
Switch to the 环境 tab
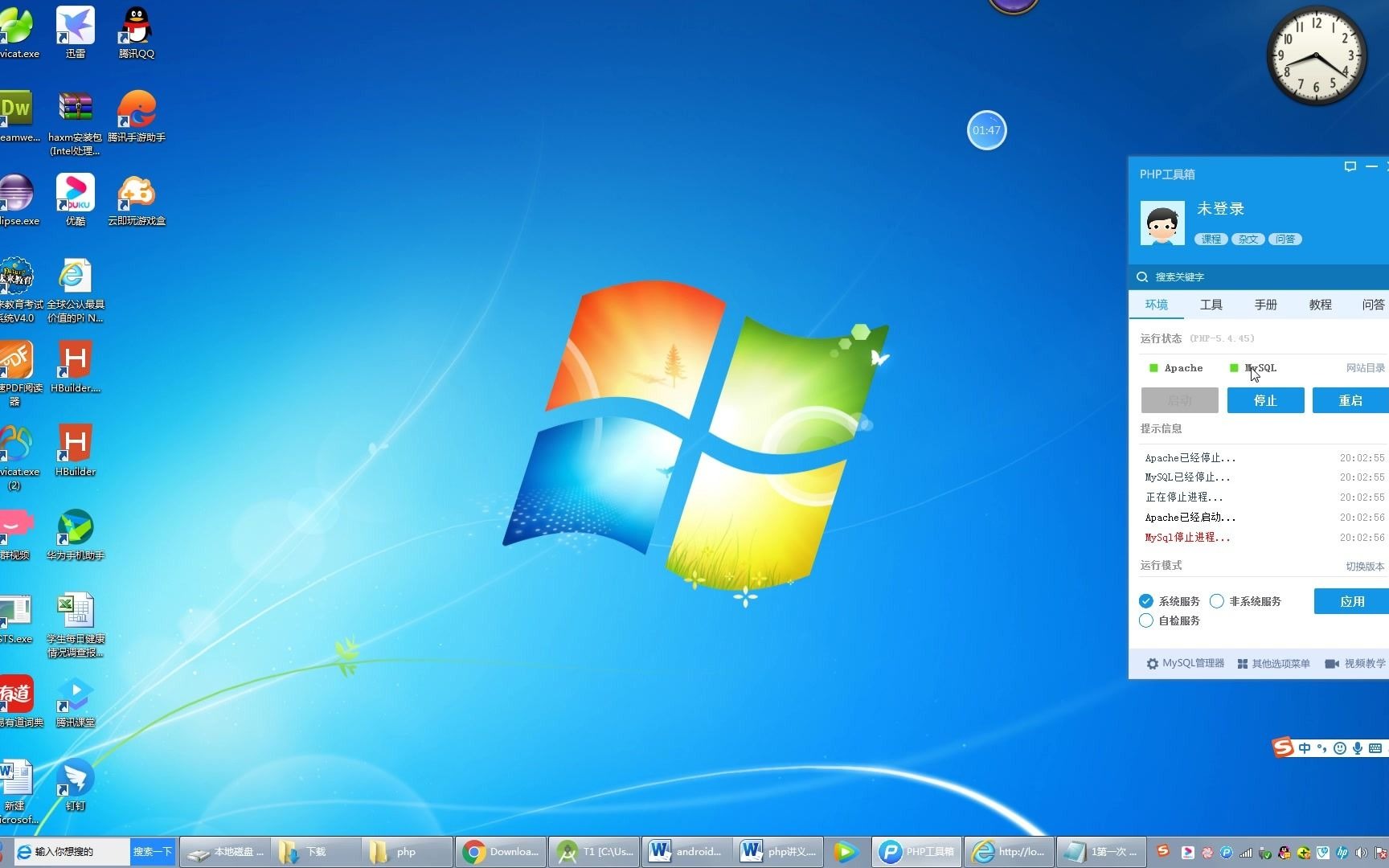click(1157, 305)
